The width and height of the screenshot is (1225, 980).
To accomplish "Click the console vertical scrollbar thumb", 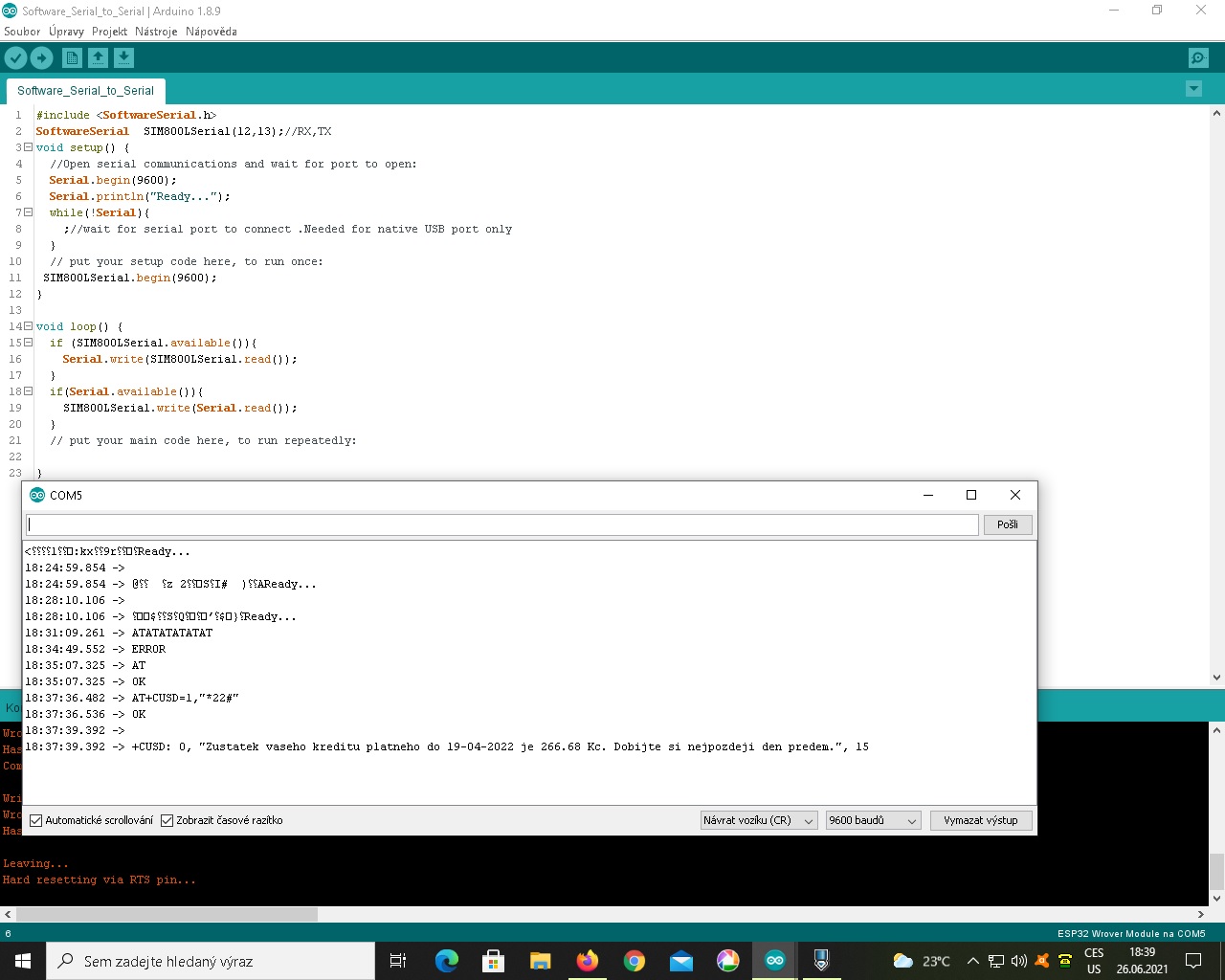I will 1216,870.
